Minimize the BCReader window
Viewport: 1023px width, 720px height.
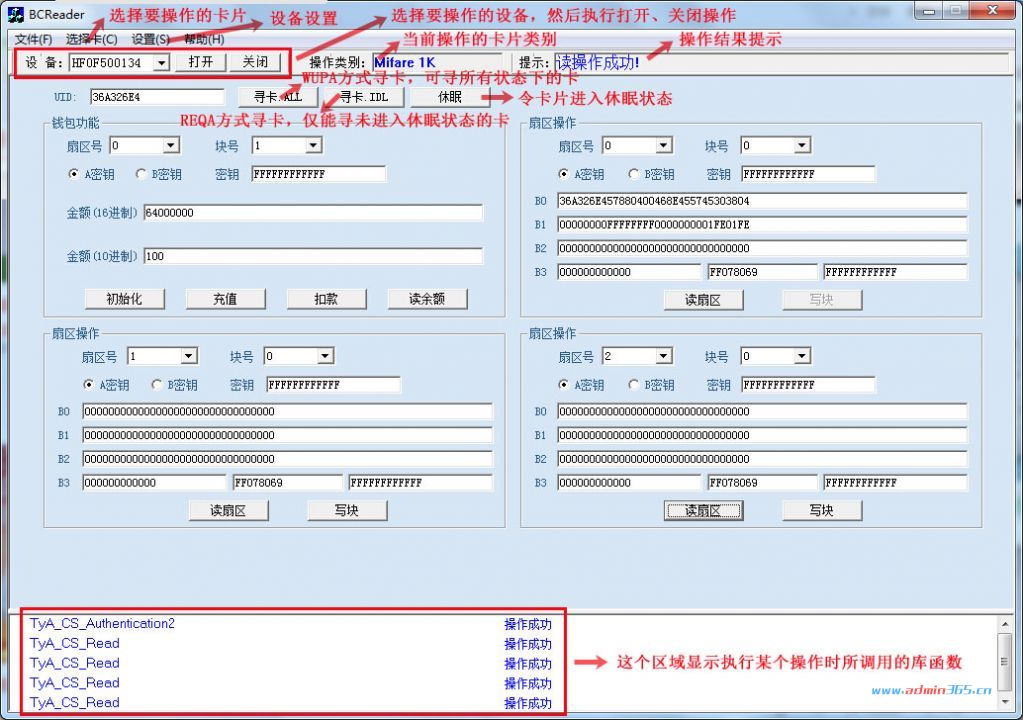[x=929, y=11]
